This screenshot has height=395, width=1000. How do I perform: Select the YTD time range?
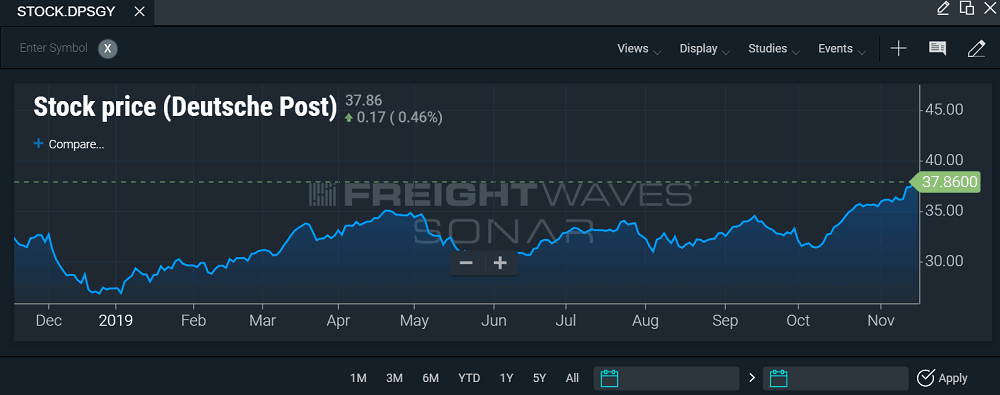pyautogui.click(x=469, y=378)
